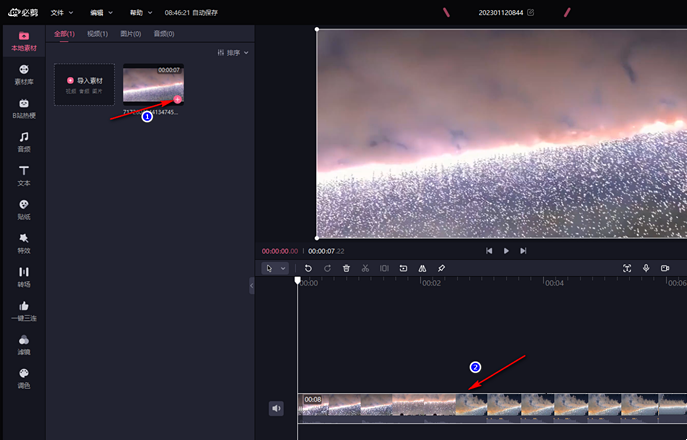Open the 素材库 material library
687x440 pixels.
(x=24, y=75)
